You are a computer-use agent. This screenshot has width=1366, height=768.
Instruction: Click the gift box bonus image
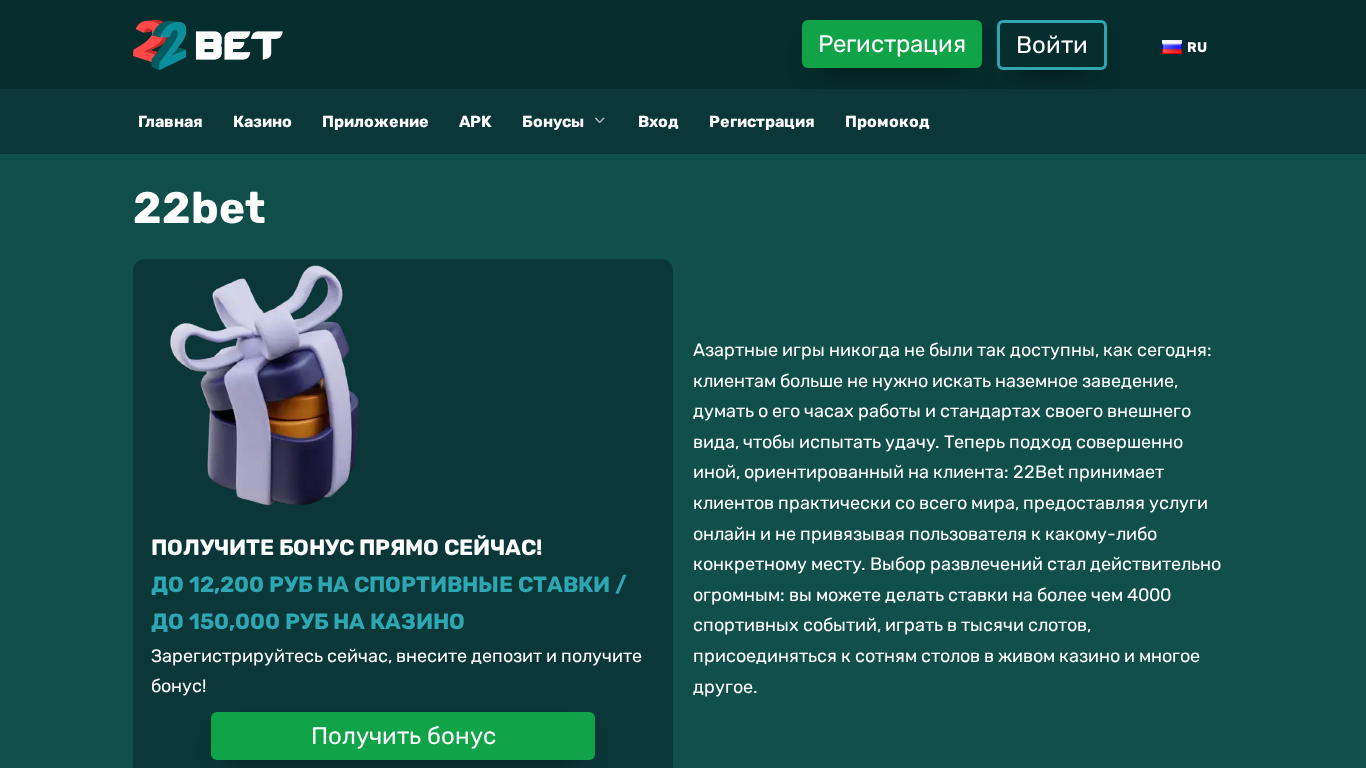point(264,385)
